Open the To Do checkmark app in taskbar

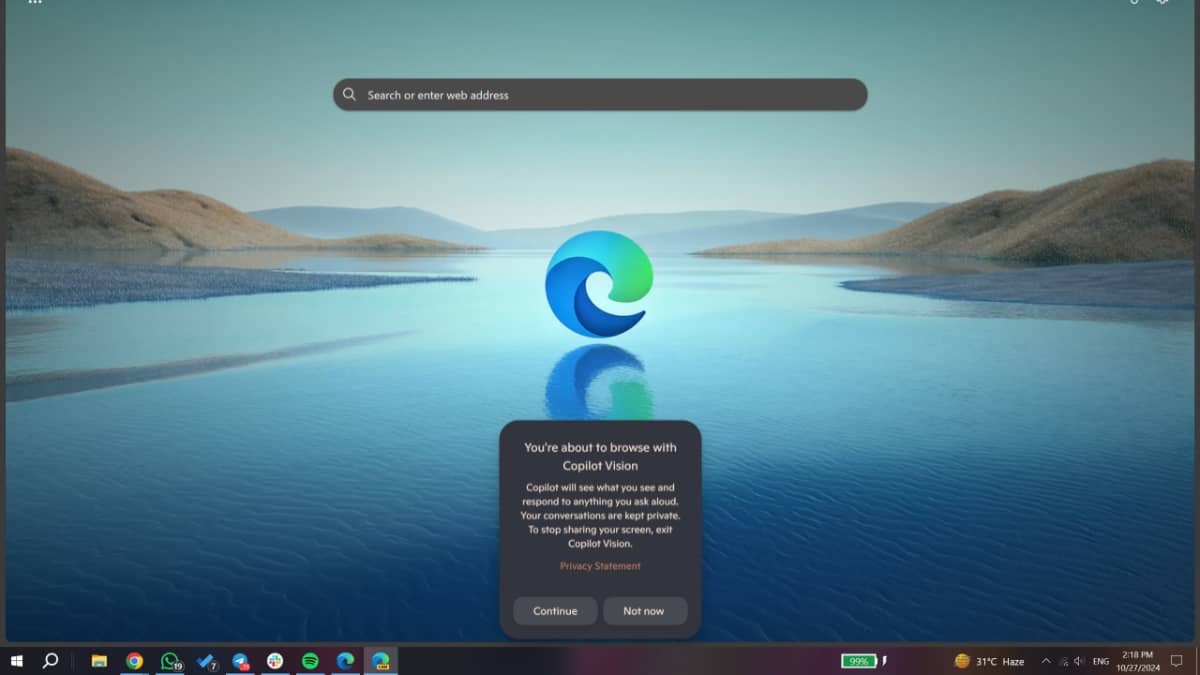click(x=206, y=661)
